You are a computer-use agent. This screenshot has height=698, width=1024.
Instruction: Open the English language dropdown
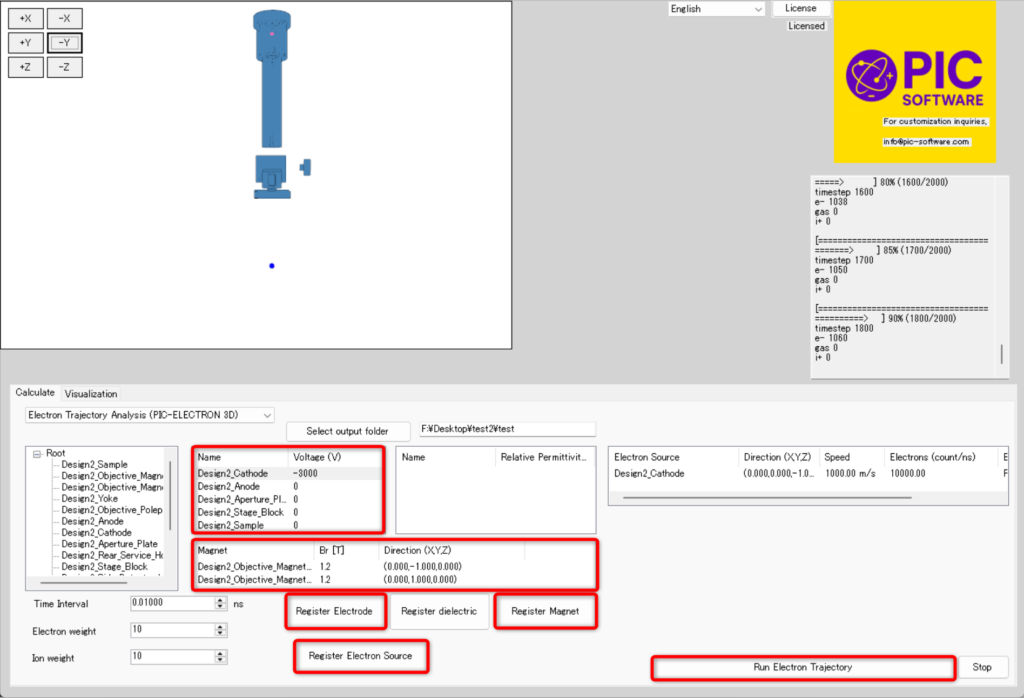pyautogui.click(x=716, y=9)
